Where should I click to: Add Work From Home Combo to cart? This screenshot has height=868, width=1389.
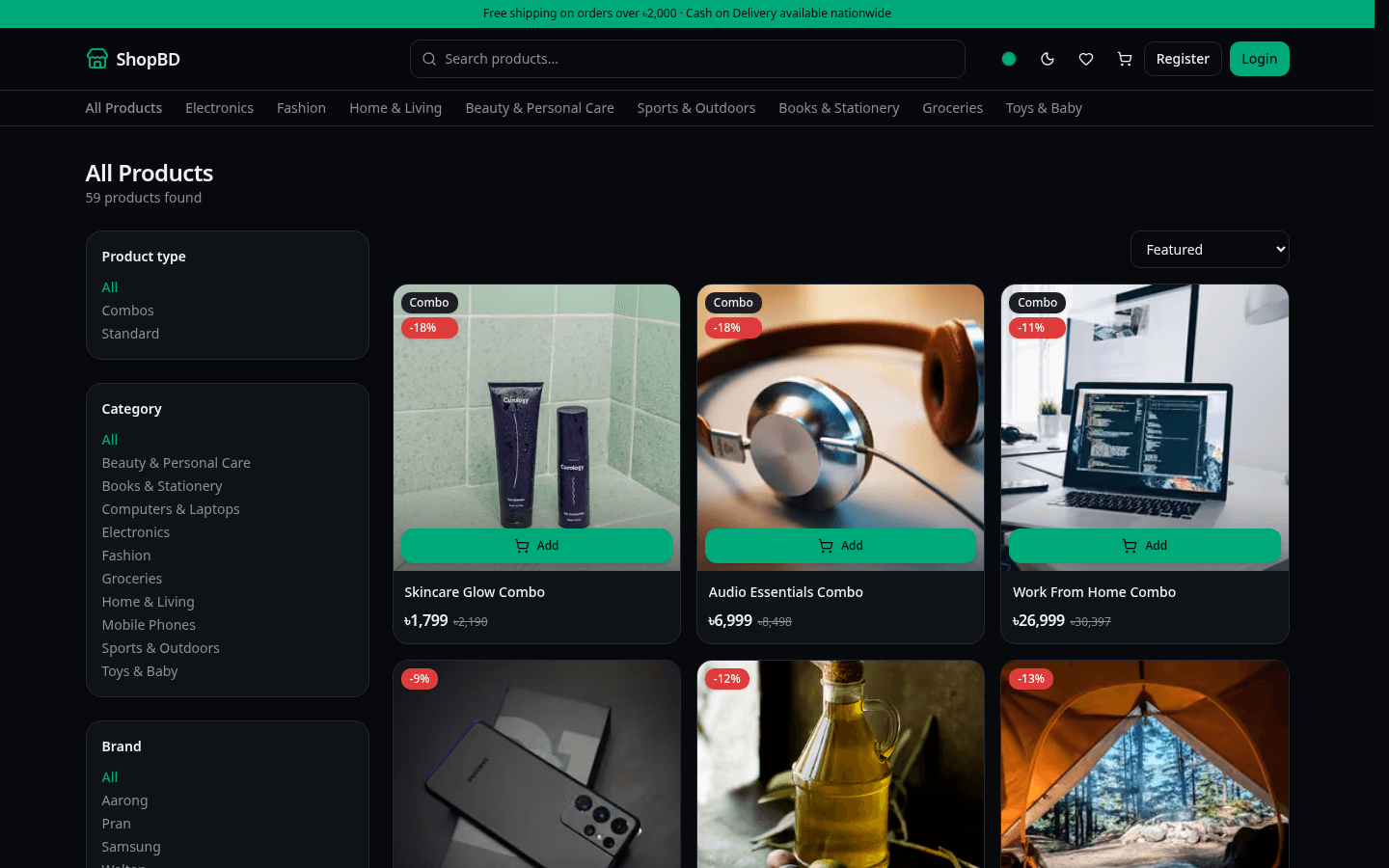tap(1145, 546)
